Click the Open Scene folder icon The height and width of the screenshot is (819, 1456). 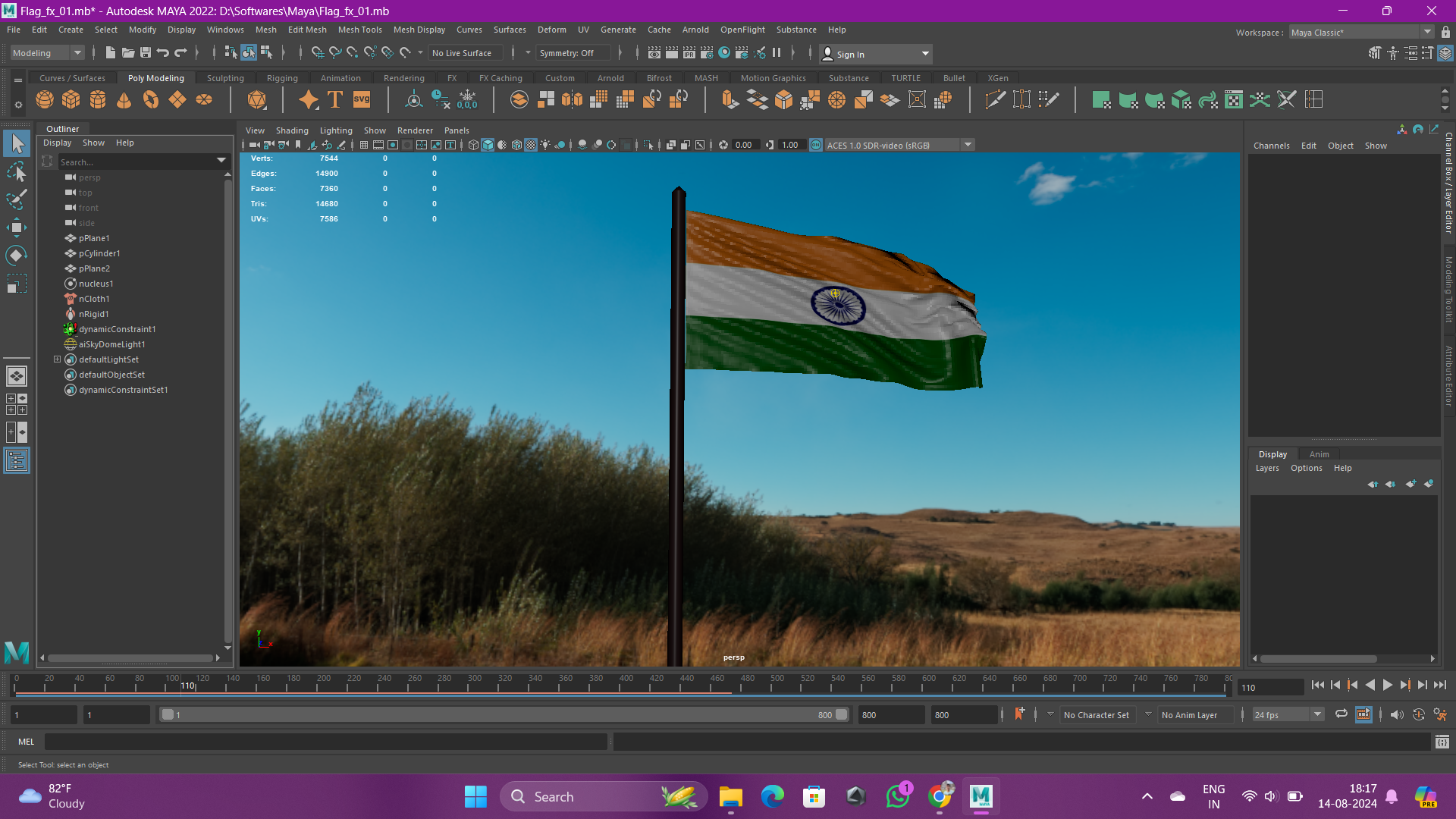[x=127, y=52]
